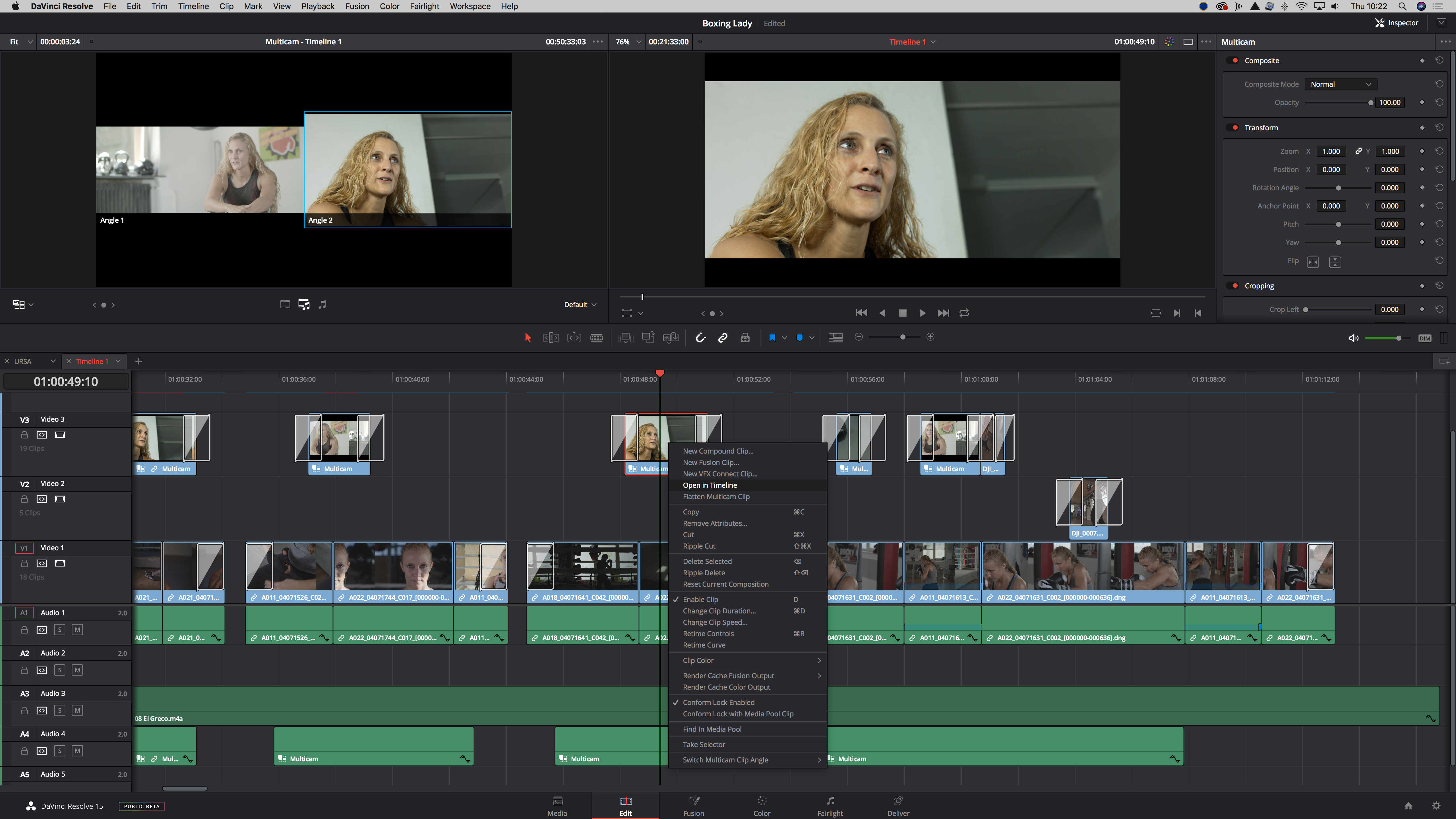Screen dimensions: 1456x819
Task: Open Switch Multicam Clip Angle submenu
Action: [747, 760]
